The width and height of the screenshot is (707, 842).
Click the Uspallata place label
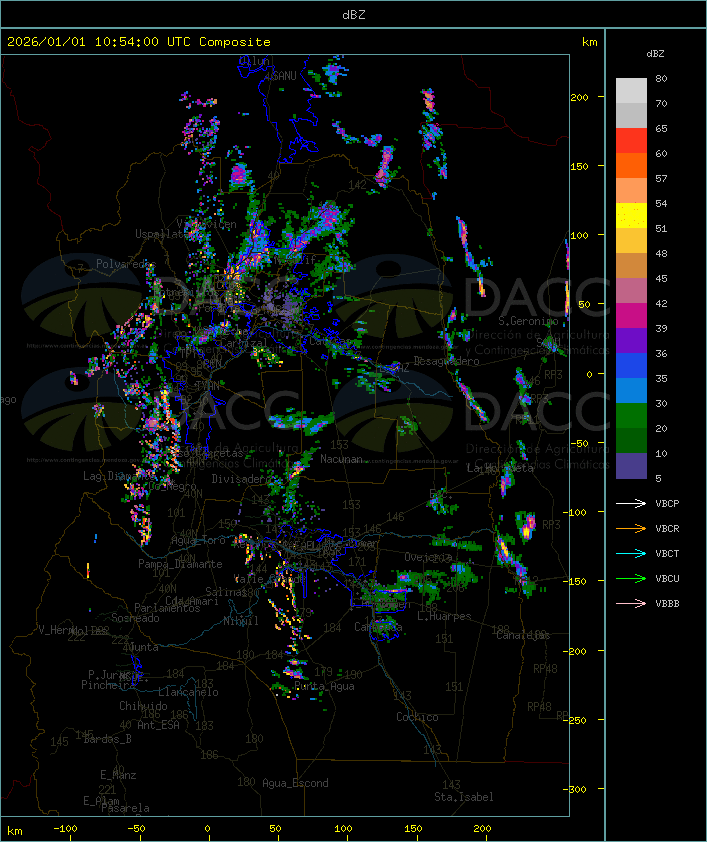[x=161, y=234]
